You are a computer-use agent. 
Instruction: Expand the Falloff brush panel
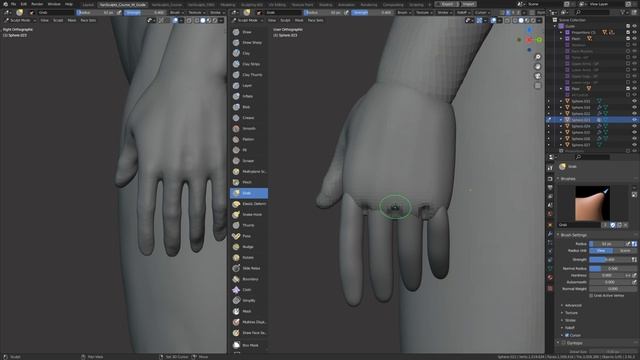569,328
